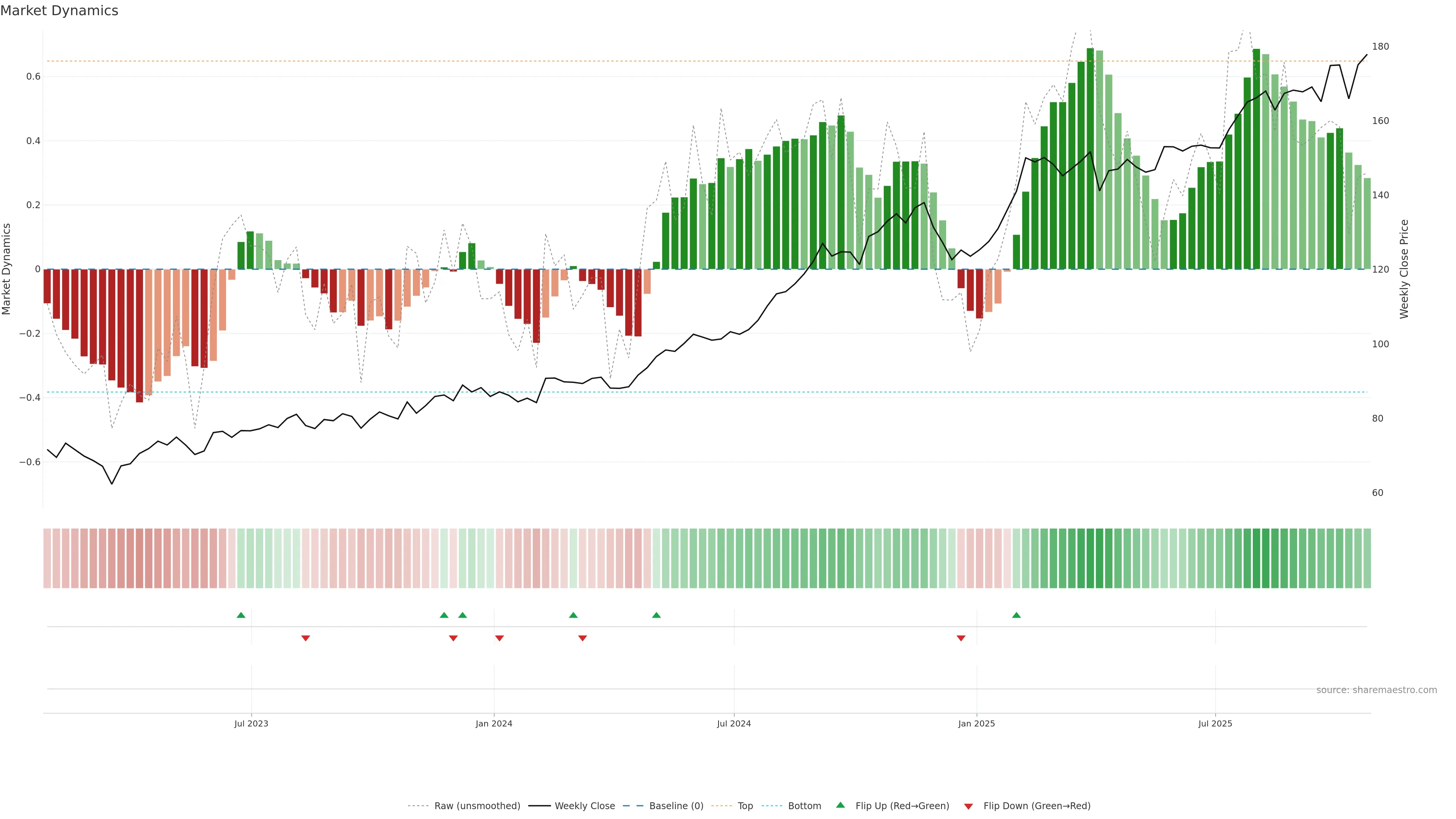1456x819 pixels.
Task: Toggle the Baseline (0) legend entry
Action: 676,806
